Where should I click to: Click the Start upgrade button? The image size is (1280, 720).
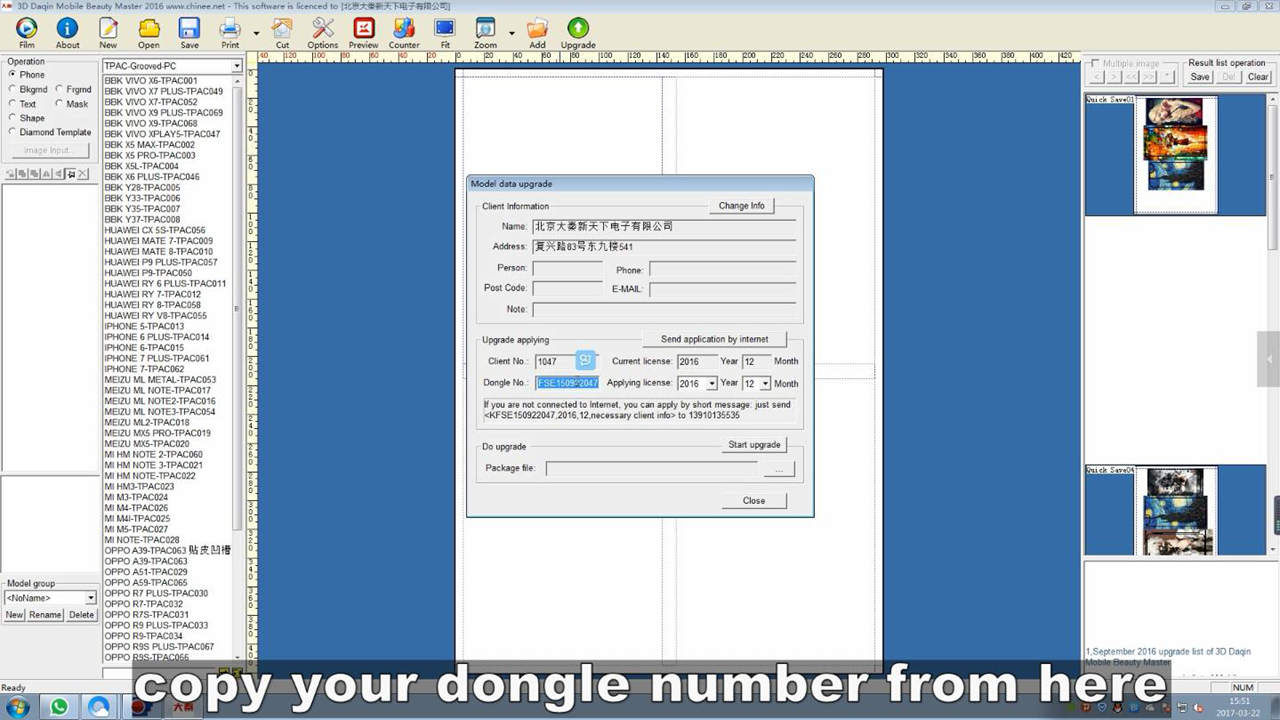754,445
